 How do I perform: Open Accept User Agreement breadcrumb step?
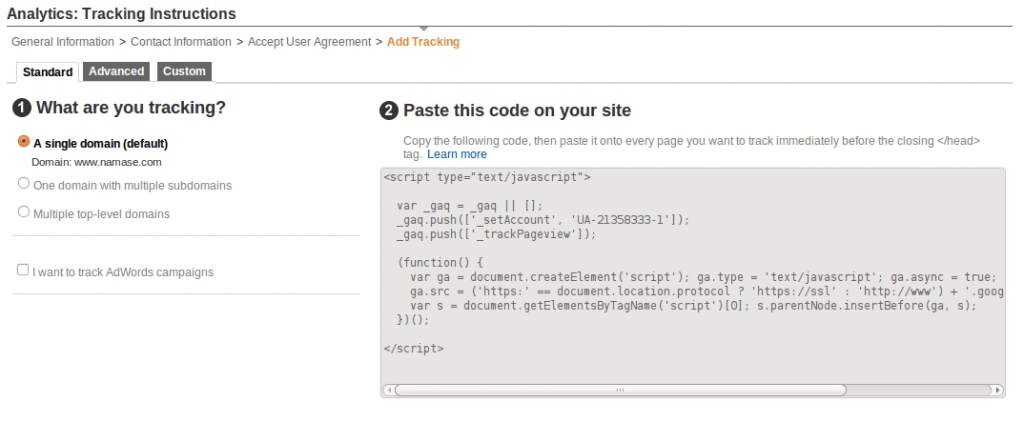click(310, 42)
